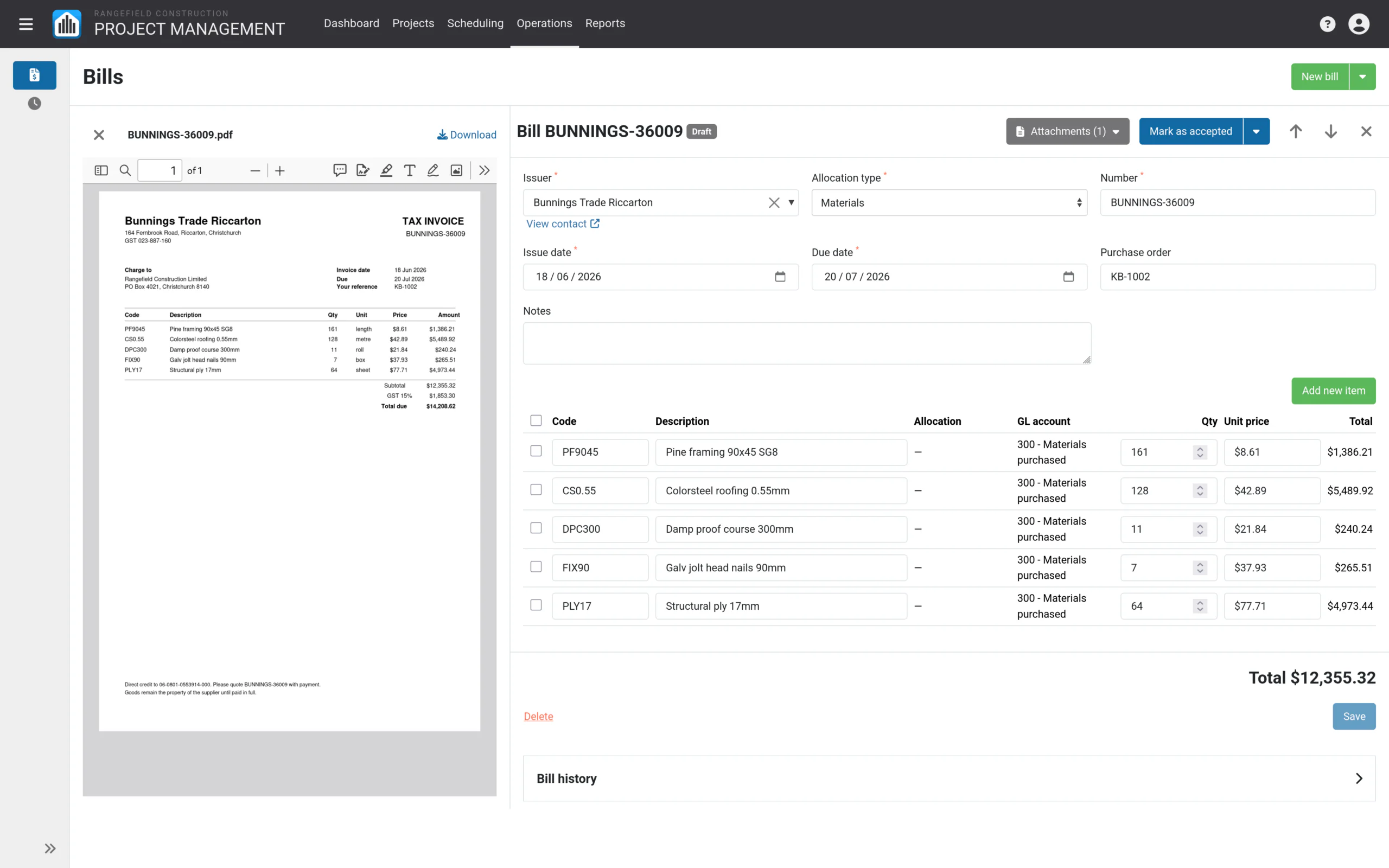
Task: Open the clock history sidebar icon
Action: click(x=34, y=103)
